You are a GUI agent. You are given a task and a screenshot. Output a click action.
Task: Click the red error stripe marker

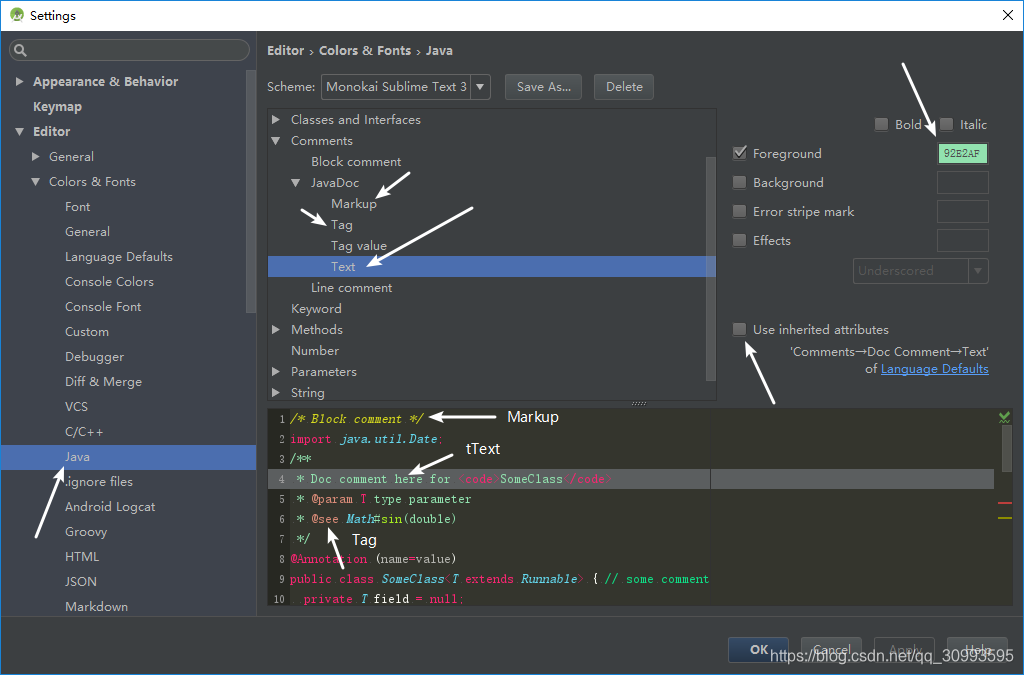coord(1004,503)
